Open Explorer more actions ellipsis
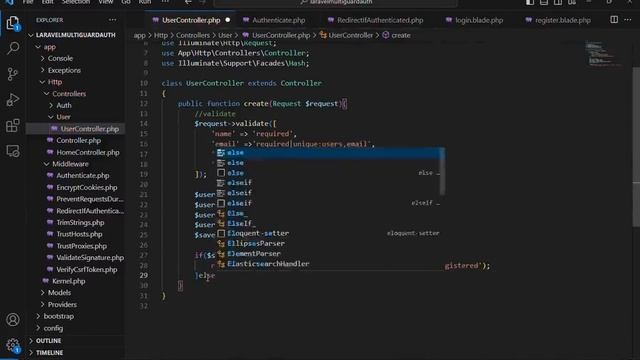This screenshot has width=640, height=360. click(112, 20)
